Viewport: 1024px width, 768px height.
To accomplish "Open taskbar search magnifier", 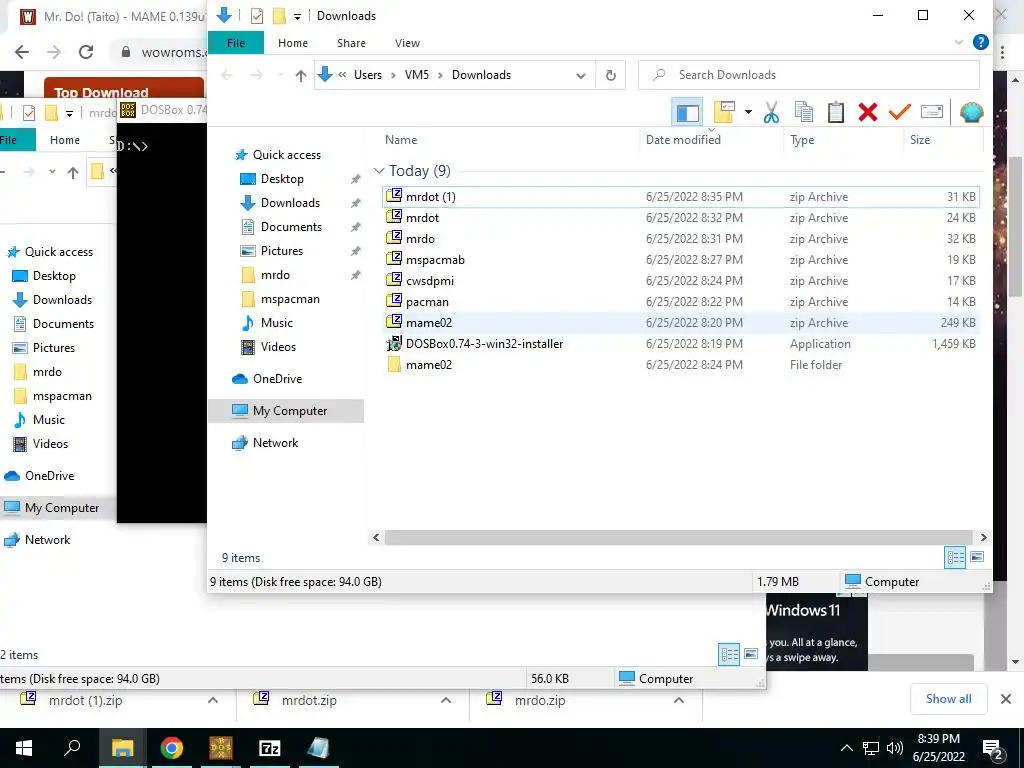I will pyautogui.click(x=72, y=748).
